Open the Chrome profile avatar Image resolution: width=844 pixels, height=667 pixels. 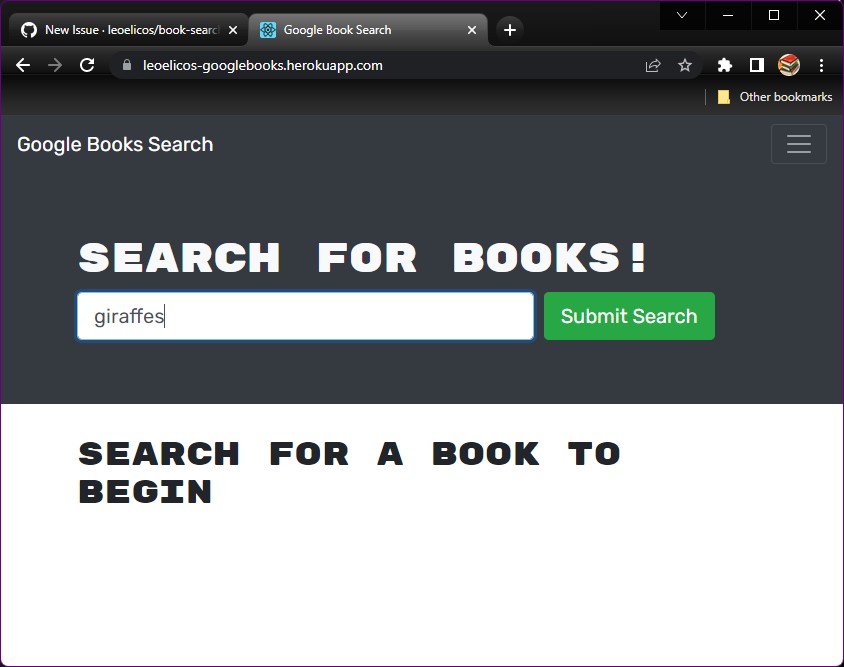point(789,66)
